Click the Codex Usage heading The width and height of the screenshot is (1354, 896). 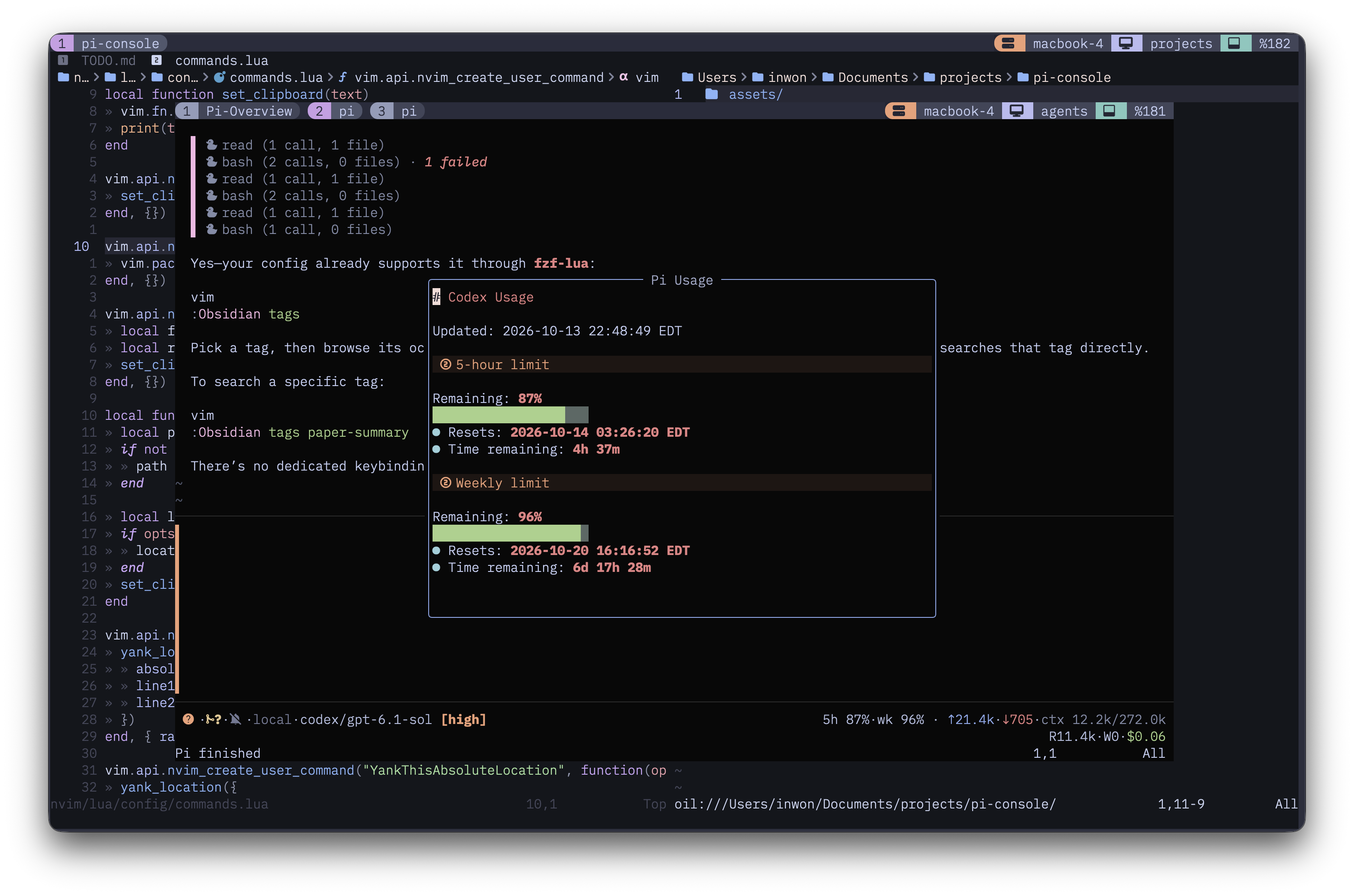click(x=490, y=297)
